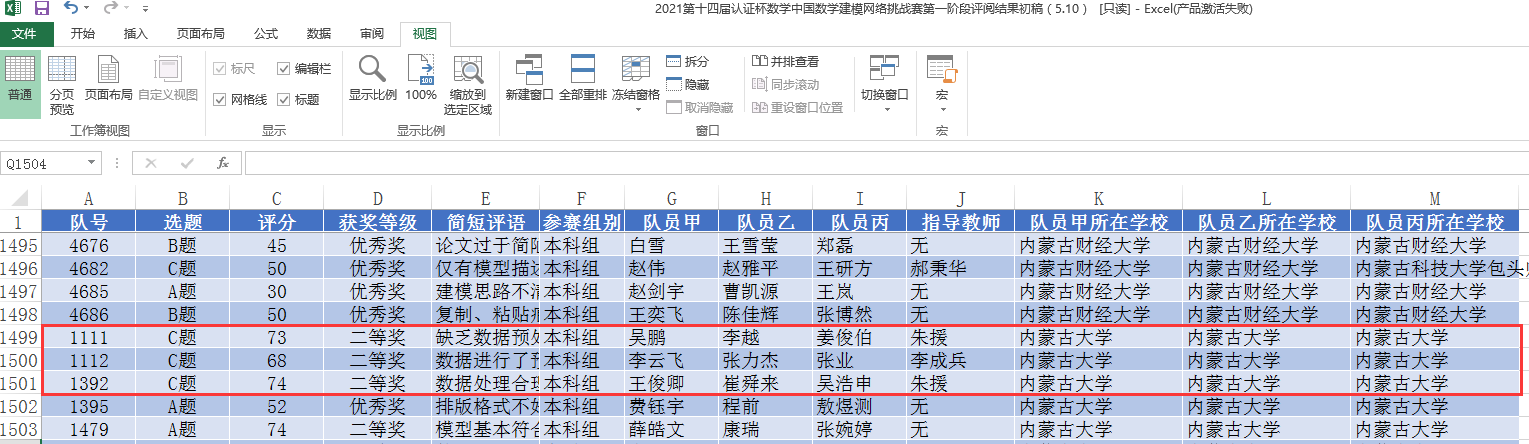The height and width of the screenshot is (444, 1529).
Task: Switch to Normal (普通) workbook view
Action: (20, 80)
